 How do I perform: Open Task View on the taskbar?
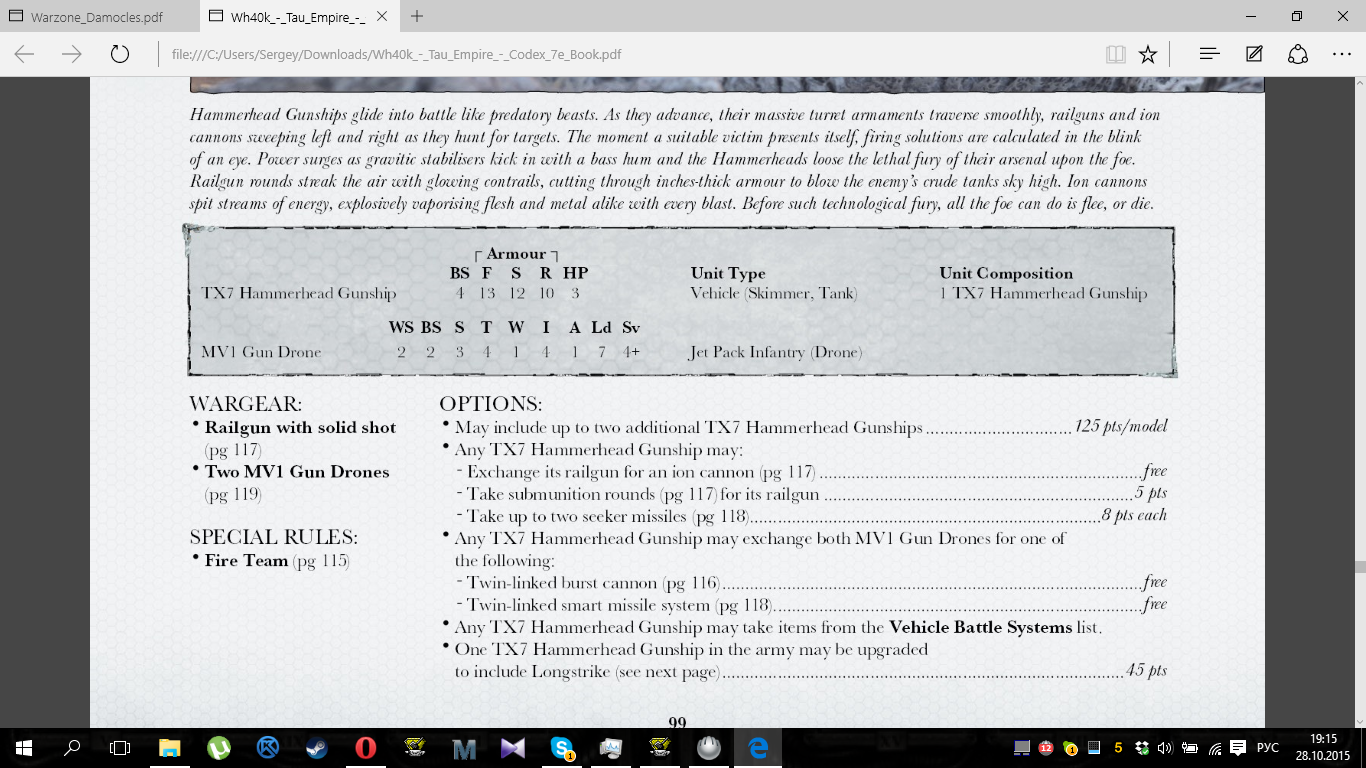120,747
